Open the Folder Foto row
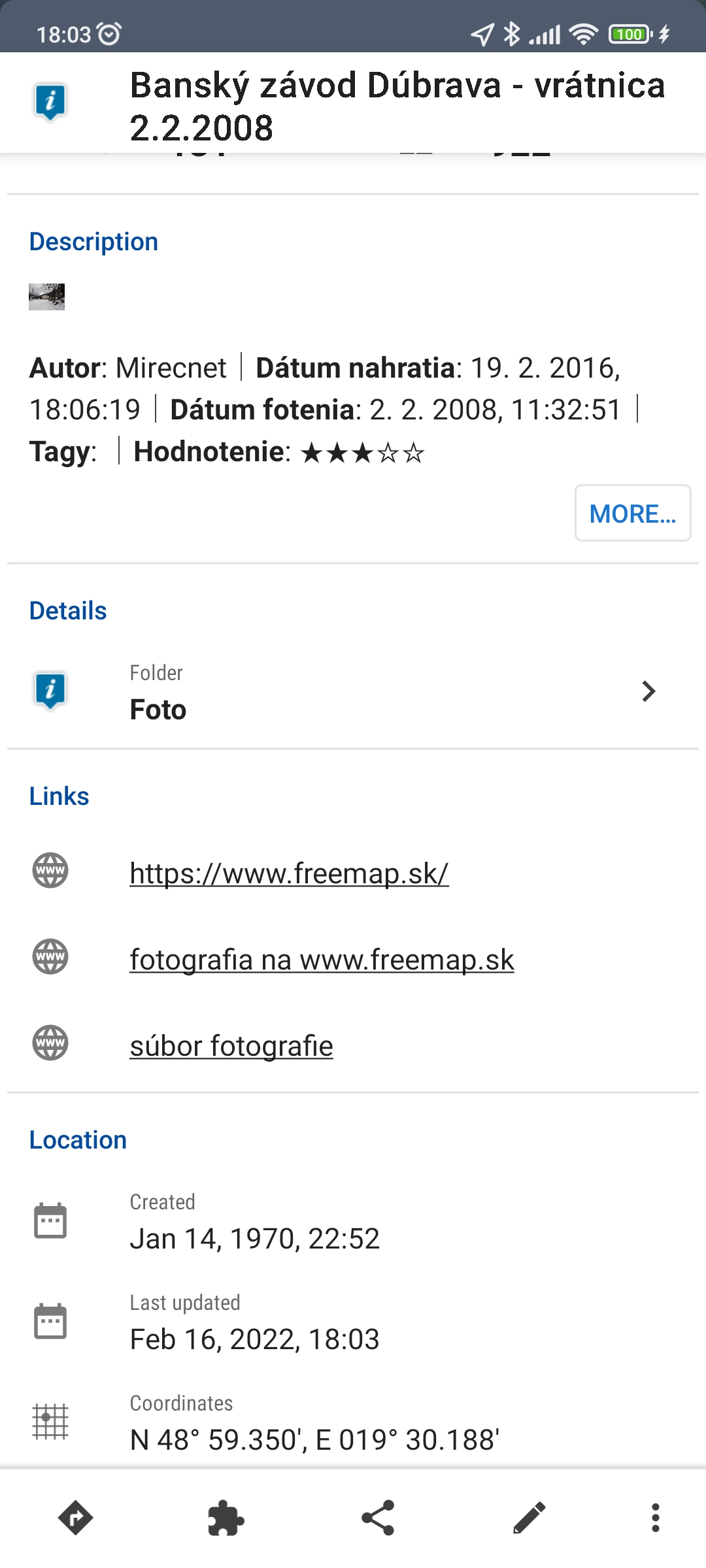This screenshot has height=1568, width=706. pos(327,693)
